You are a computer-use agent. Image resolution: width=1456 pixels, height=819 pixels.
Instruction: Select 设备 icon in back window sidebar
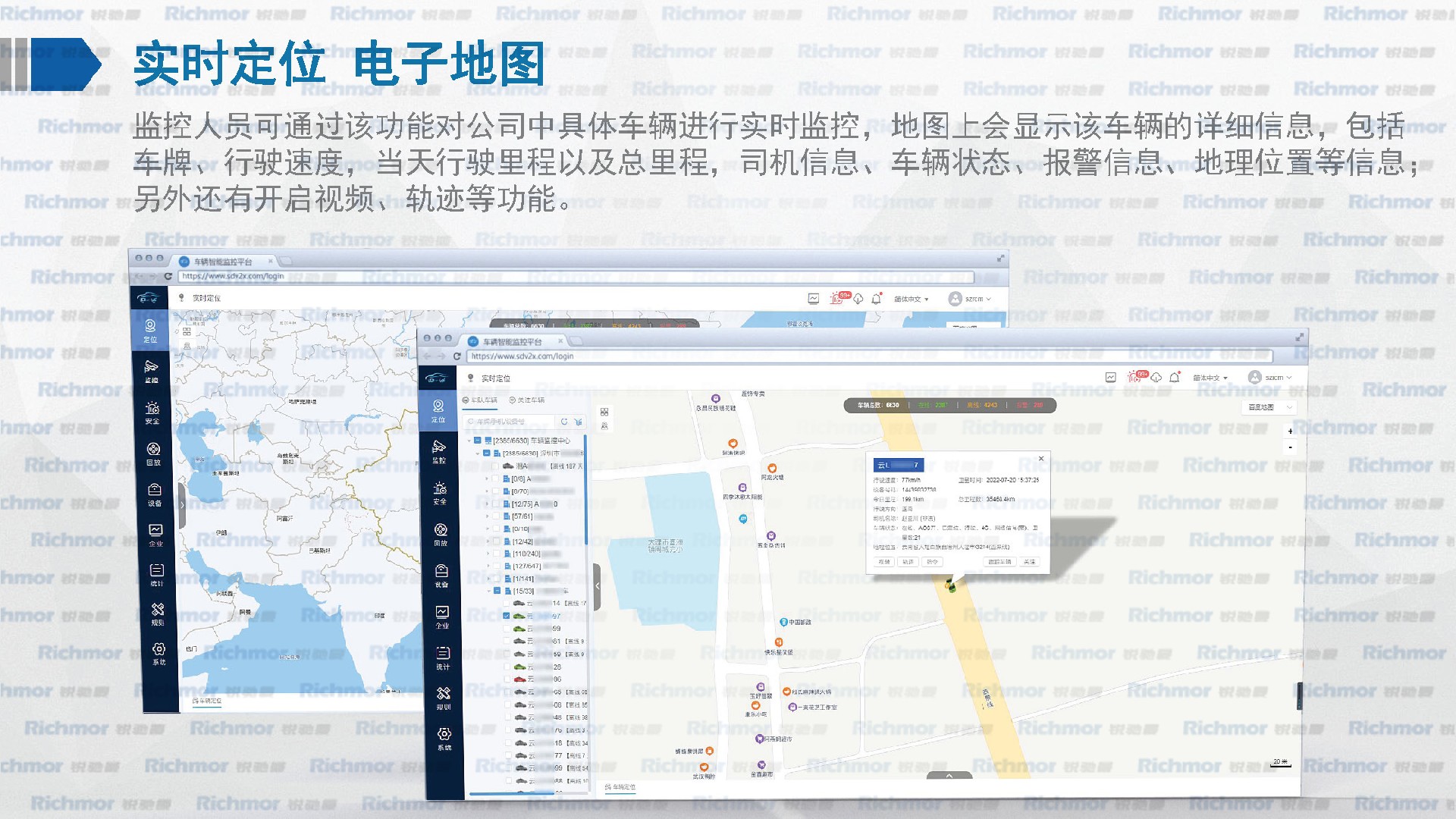[x=155, y=490]
